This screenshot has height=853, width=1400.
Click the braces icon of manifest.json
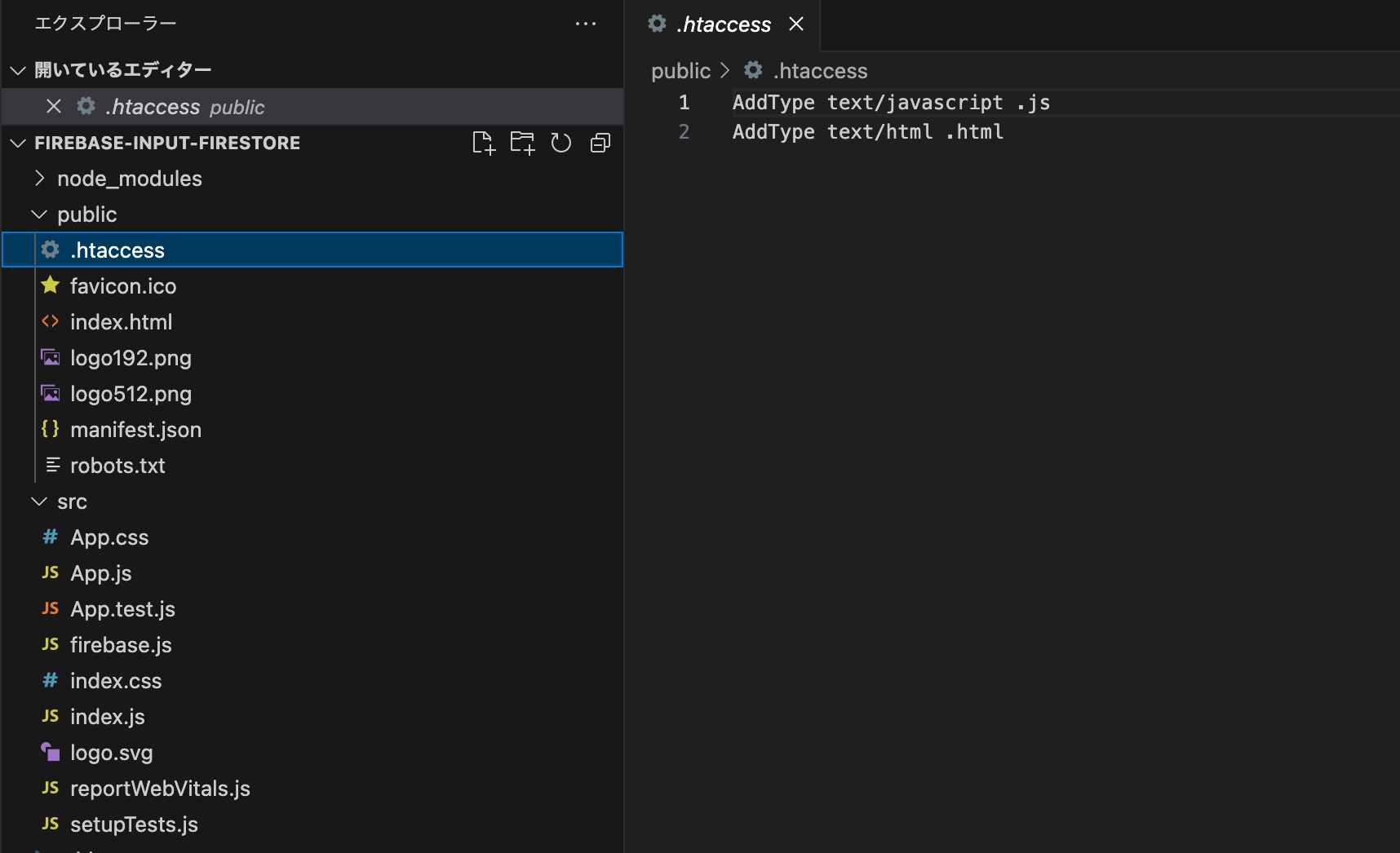tap(51, 429)
